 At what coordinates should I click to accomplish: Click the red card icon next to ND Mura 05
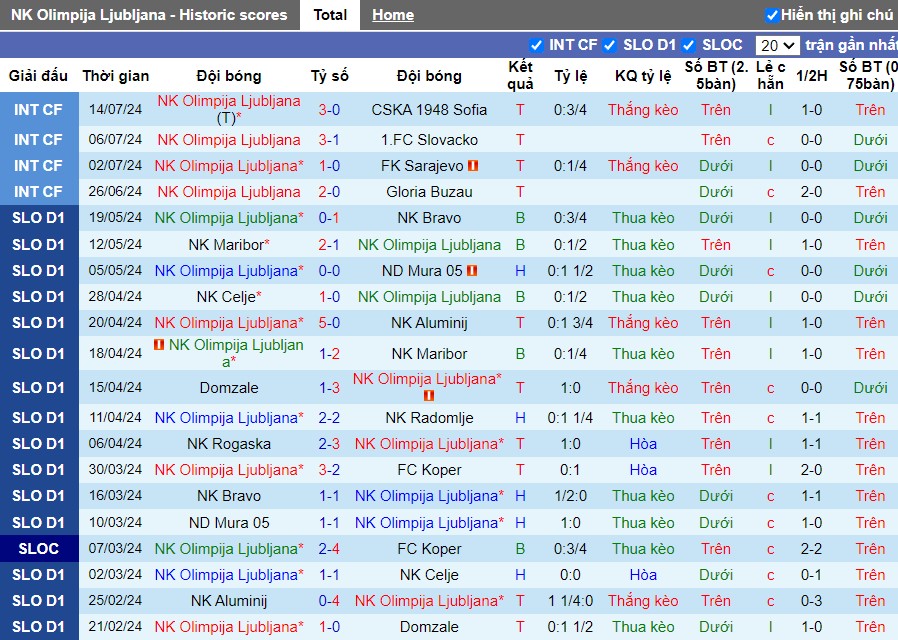472,270
